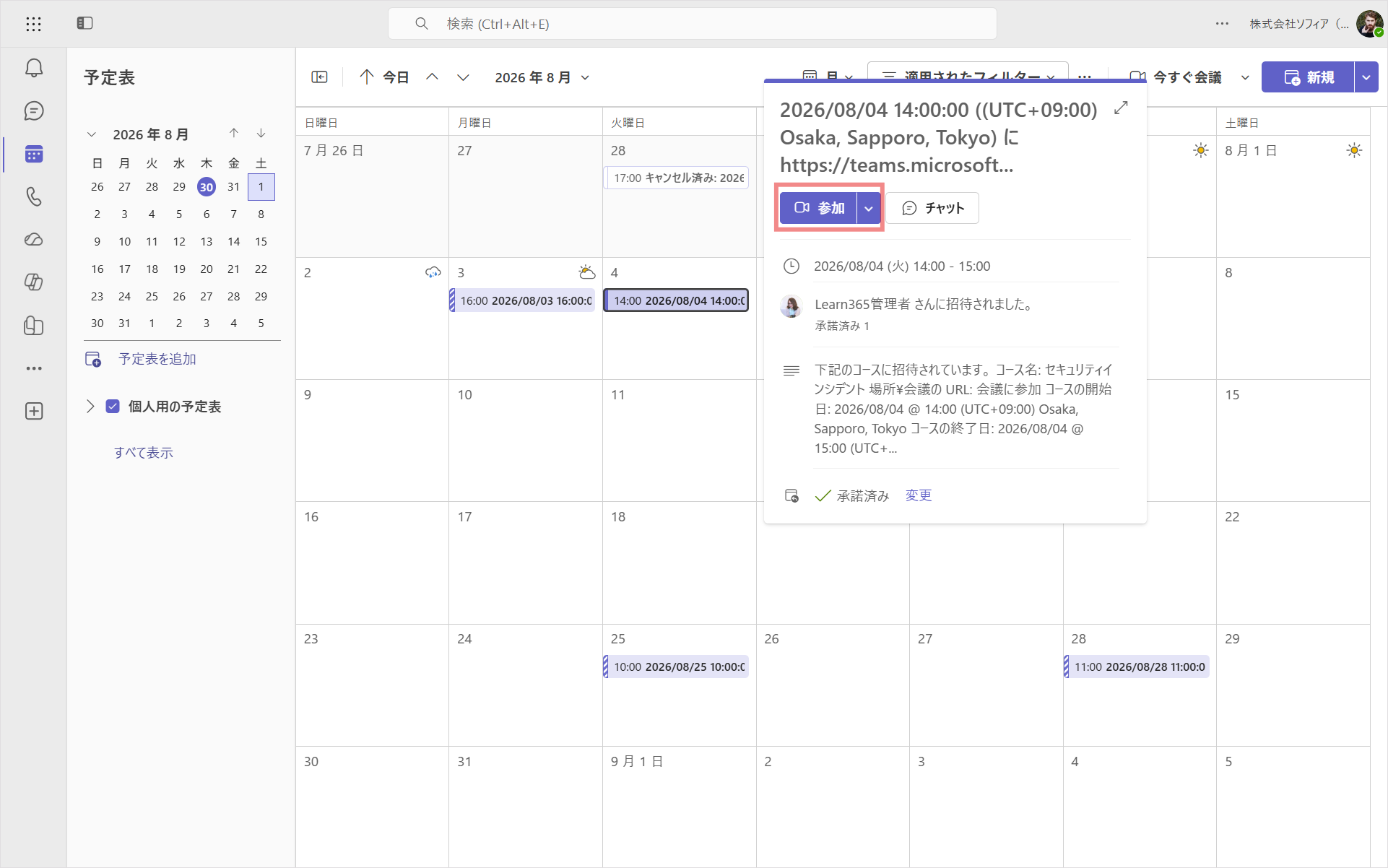This screenshot has height=868, width=1388.
Task: Open the OneDrive cloud icon
Action: 34,239
